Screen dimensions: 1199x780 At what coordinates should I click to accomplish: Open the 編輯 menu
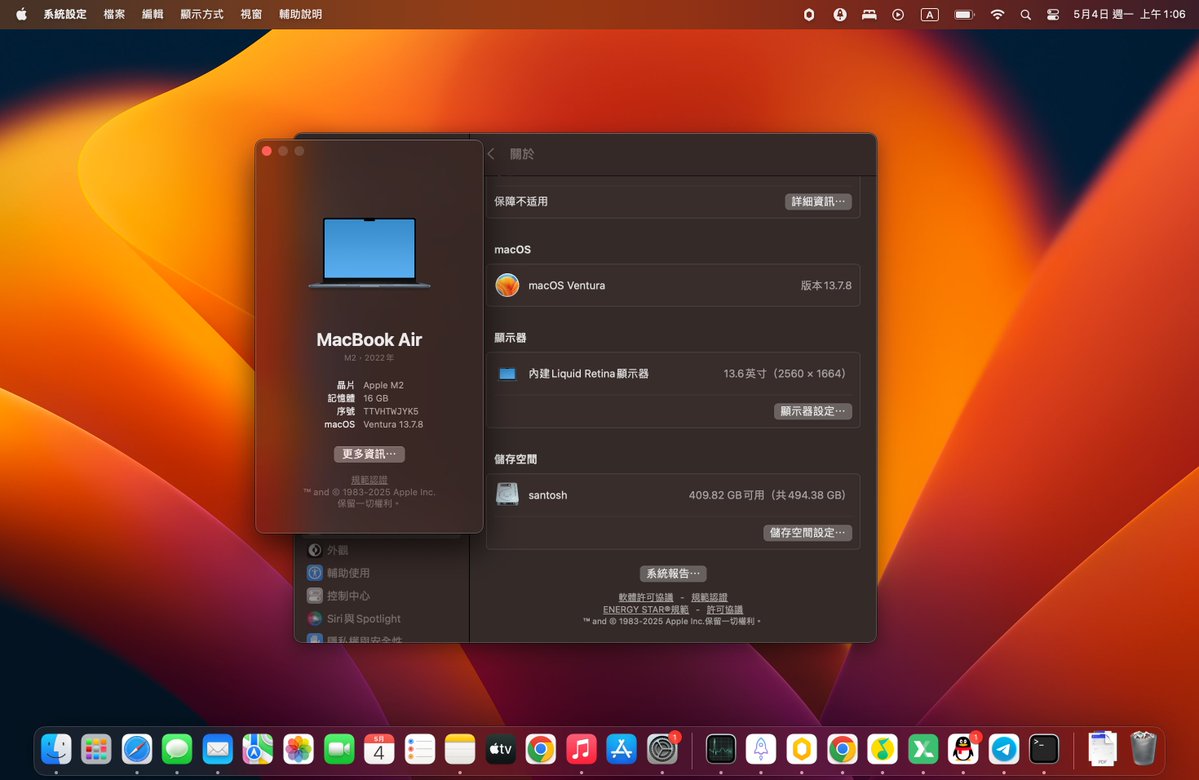(x=152, y=15)
